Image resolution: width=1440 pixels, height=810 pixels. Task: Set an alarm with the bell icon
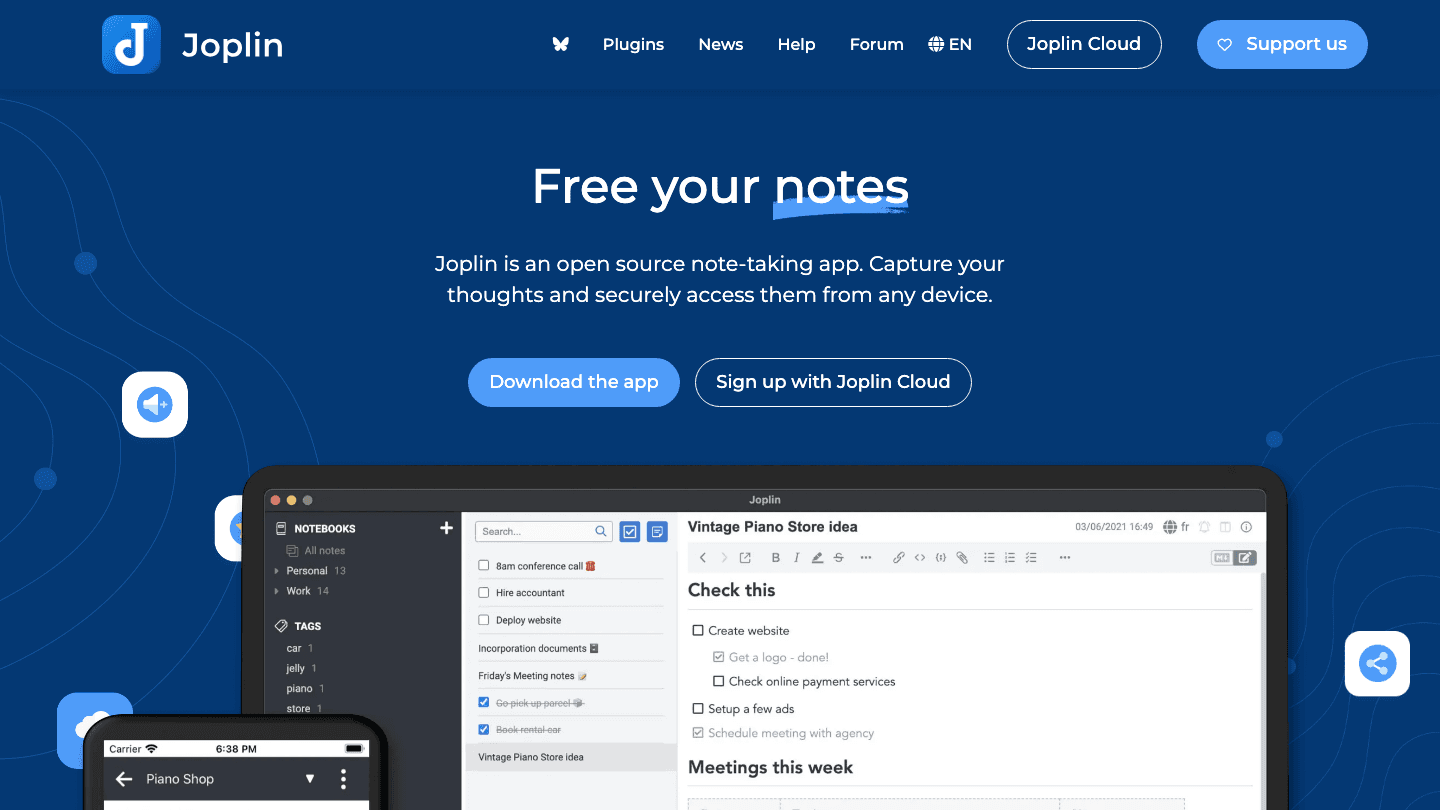click(1204, 527)
